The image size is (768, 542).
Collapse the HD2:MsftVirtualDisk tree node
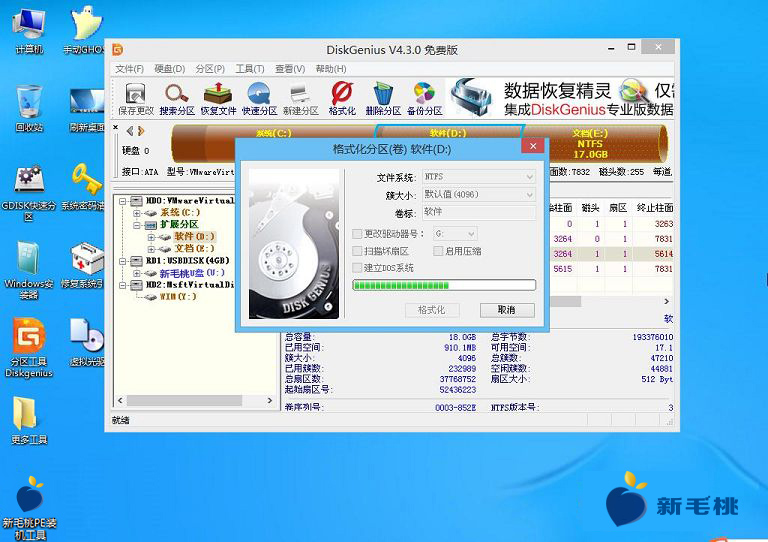pos(123,285)
